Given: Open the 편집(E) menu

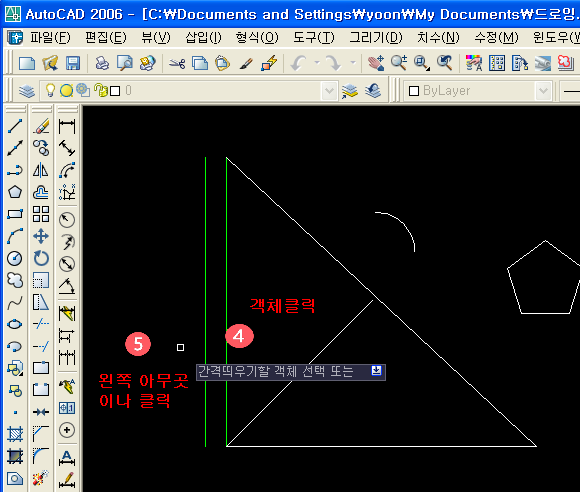Looking at the screenshot, I should [x=106, y=37].
